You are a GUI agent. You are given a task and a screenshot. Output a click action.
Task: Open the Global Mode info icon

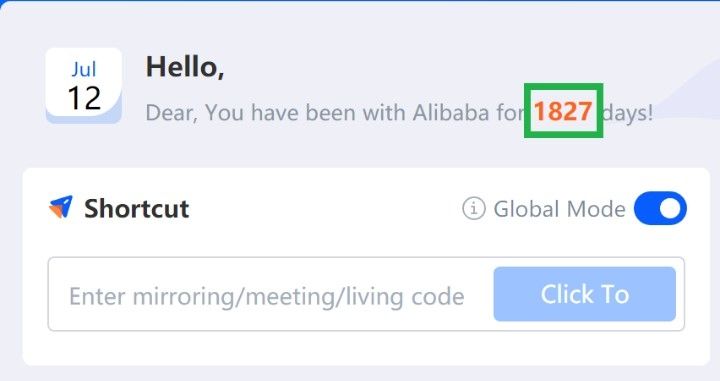pyautogui.click(x=473, y=208)
